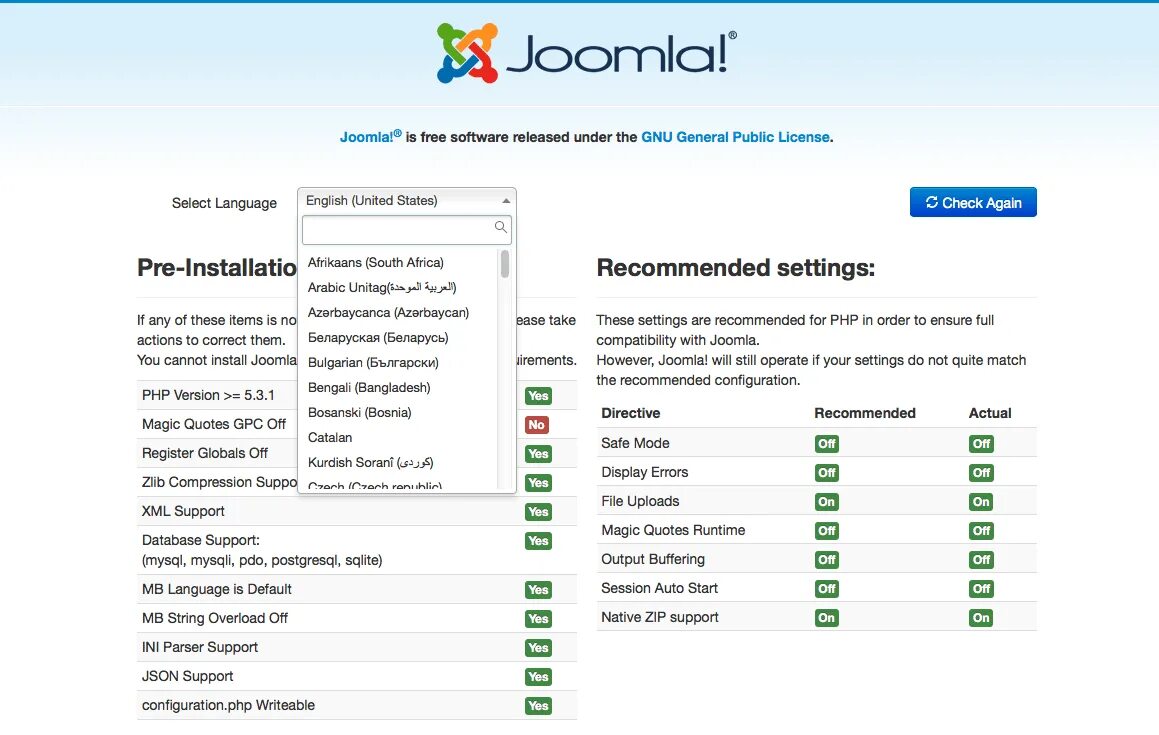Click Safe Mode actual Off badge
Image resolution: width=1159 pixels, height=735 pixels.
pos(981,444)
